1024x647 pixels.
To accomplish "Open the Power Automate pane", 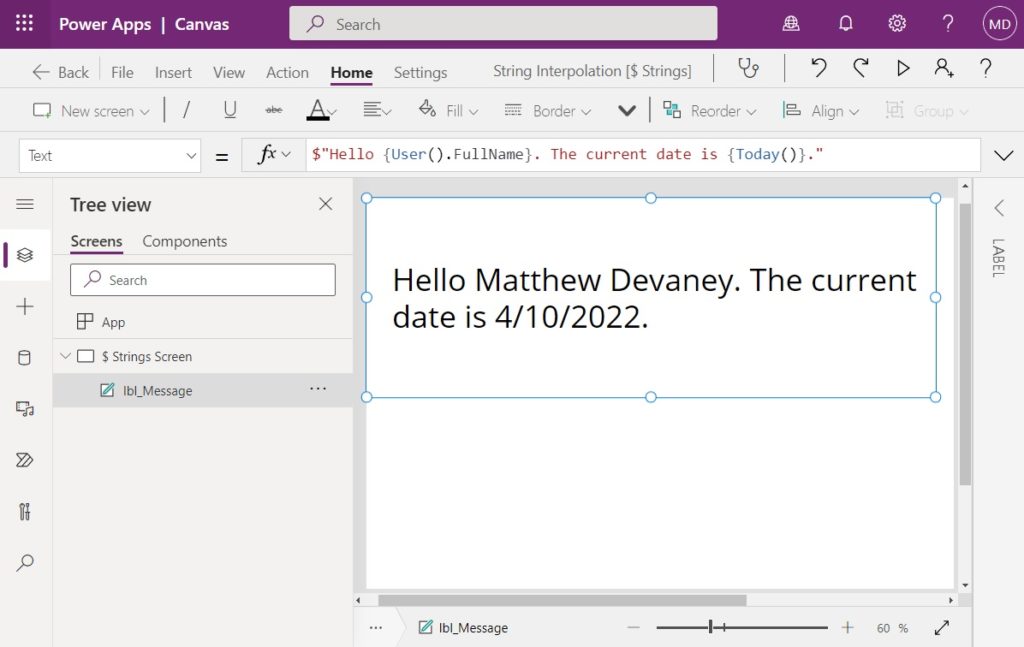I will point(25,460).
